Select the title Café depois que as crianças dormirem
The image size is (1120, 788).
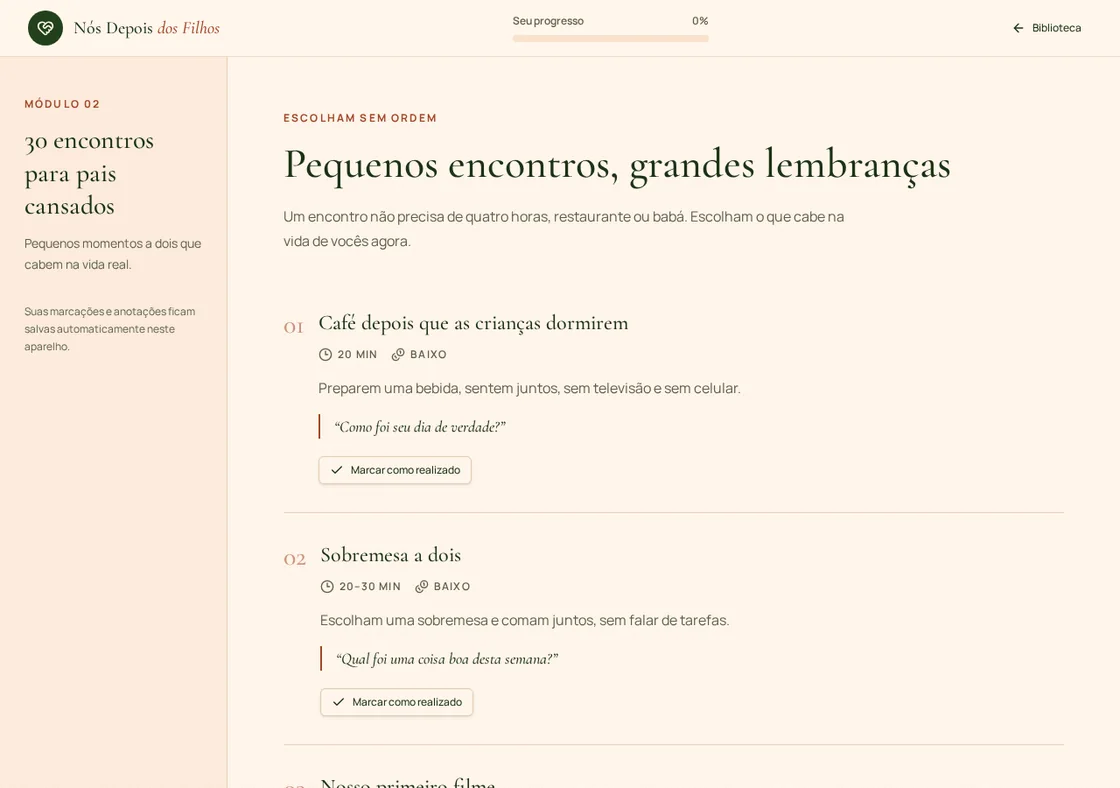(473, 323)
